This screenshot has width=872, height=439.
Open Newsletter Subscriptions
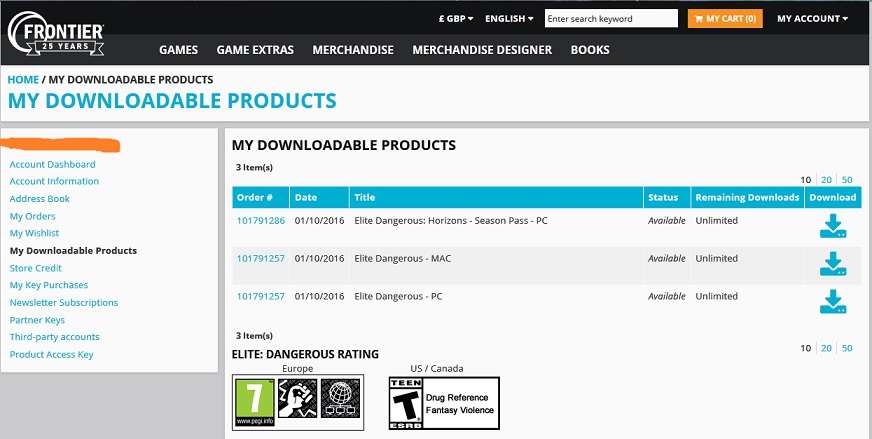(x=64, y=303)
